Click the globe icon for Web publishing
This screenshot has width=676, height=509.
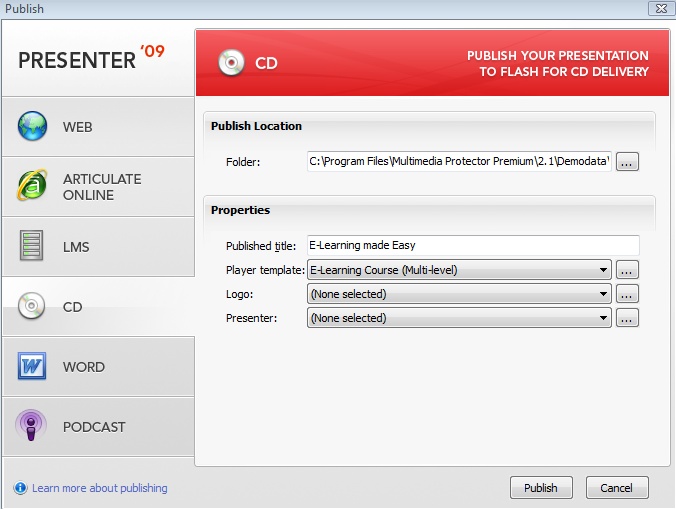(x=32, y=127)
